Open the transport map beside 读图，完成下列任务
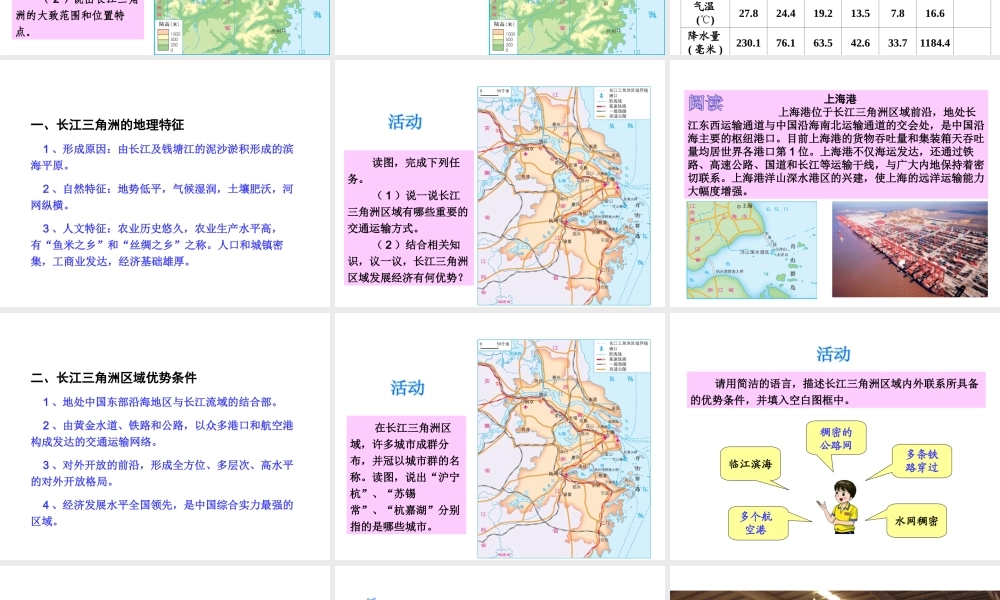Image resolution: width=1000 pixels, height=600 pixels. point(564,195)
